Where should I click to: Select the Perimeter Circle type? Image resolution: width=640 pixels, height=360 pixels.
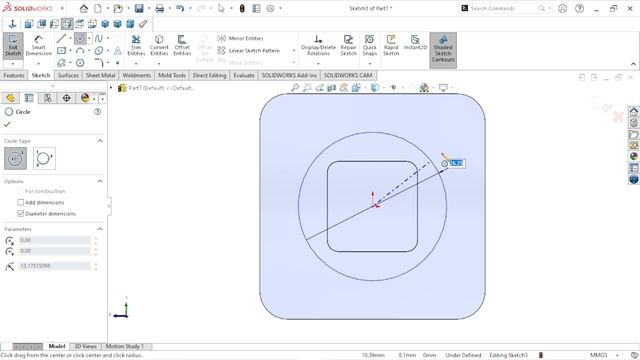[44, 158]
